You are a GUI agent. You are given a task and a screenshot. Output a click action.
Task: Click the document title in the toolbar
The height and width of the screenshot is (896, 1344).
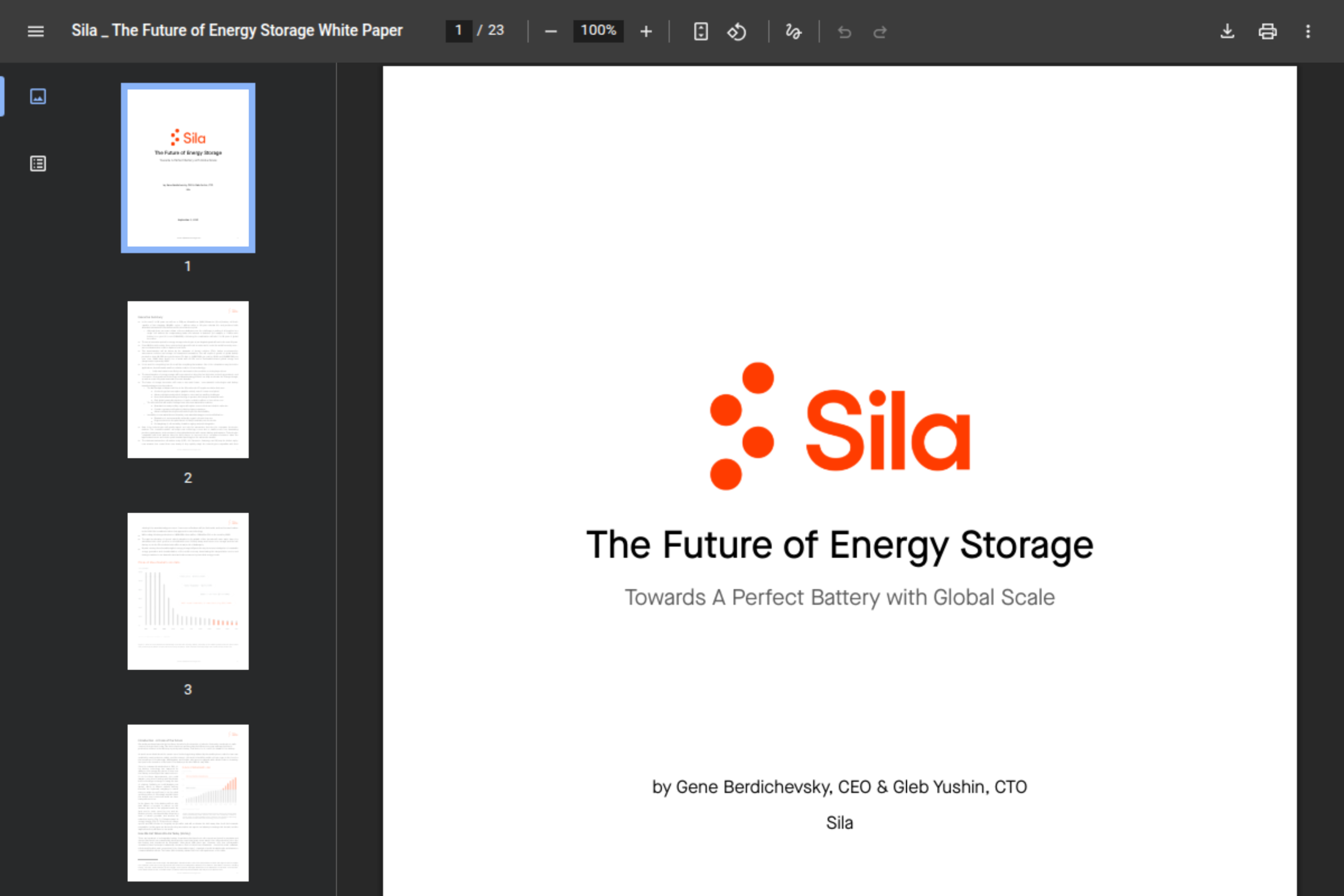pyautogui.click(x=236, y=30)
